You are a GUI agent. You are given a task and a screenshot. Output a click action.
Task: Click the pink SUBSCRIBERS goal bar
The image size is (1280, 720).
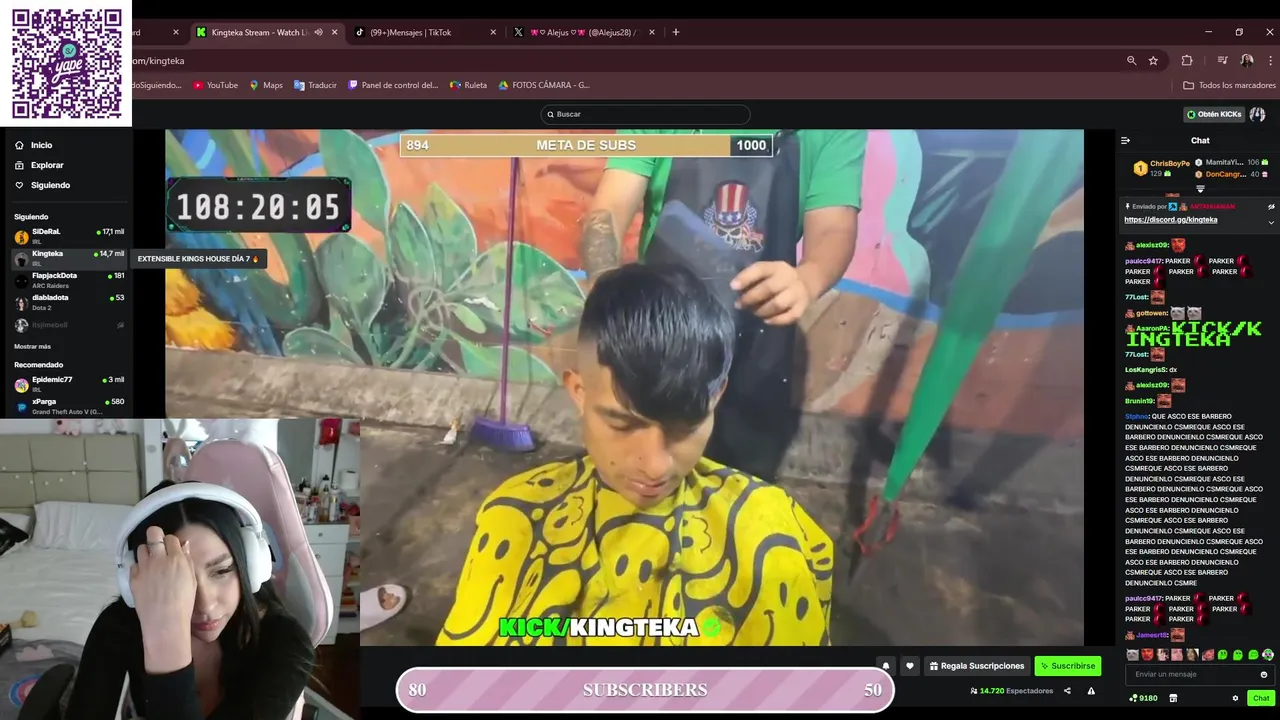[x=645, y=690]
